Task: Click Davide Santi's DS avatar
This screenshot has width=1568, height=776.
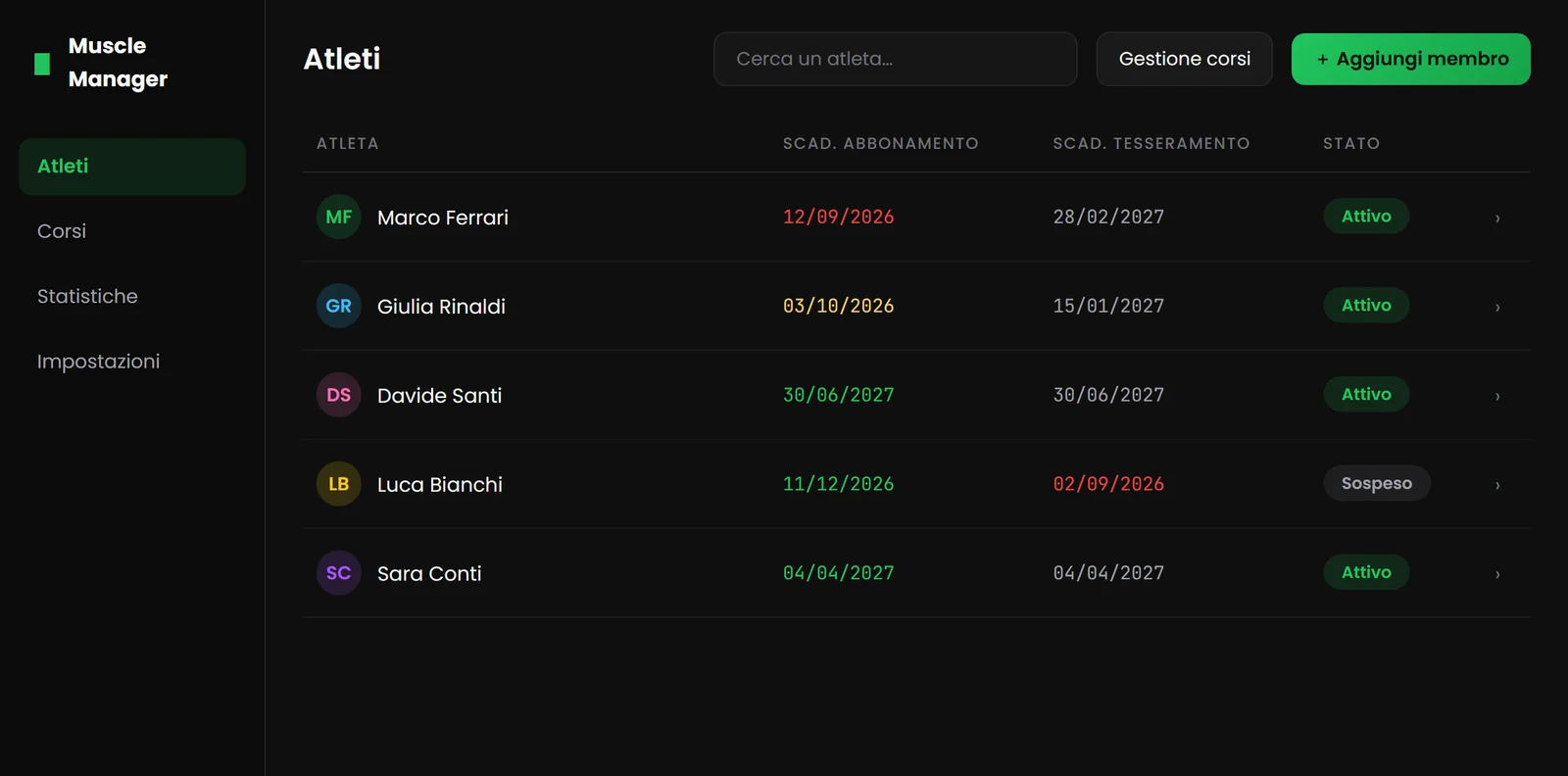Action: (x=338, y=395)
